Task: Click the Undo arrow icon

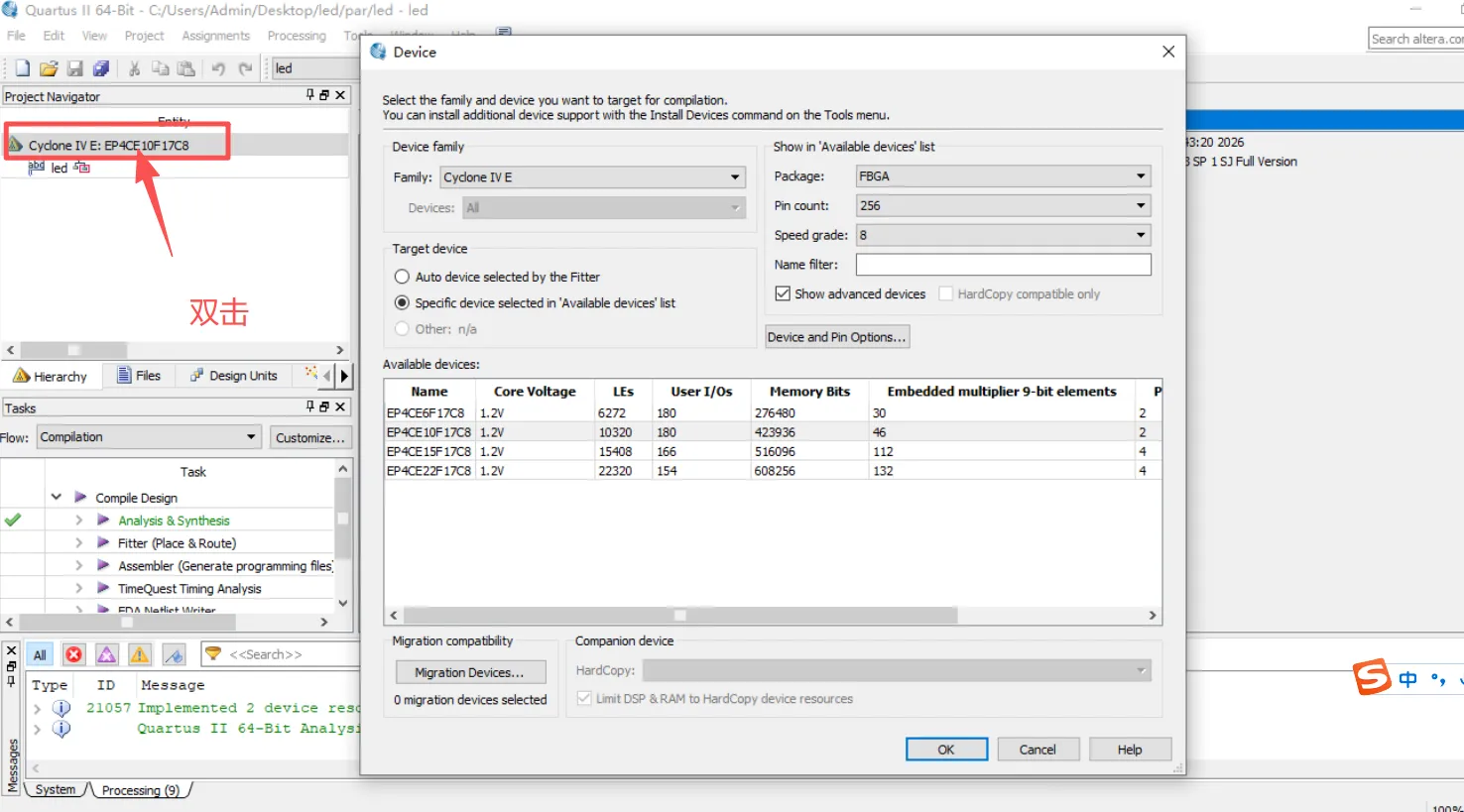Action: click(218, 68)
